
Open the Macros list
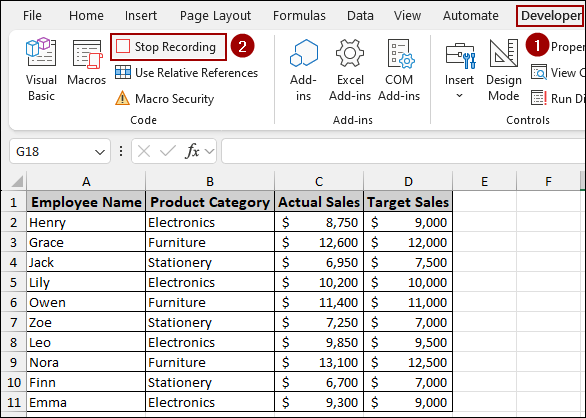[87, 62]
